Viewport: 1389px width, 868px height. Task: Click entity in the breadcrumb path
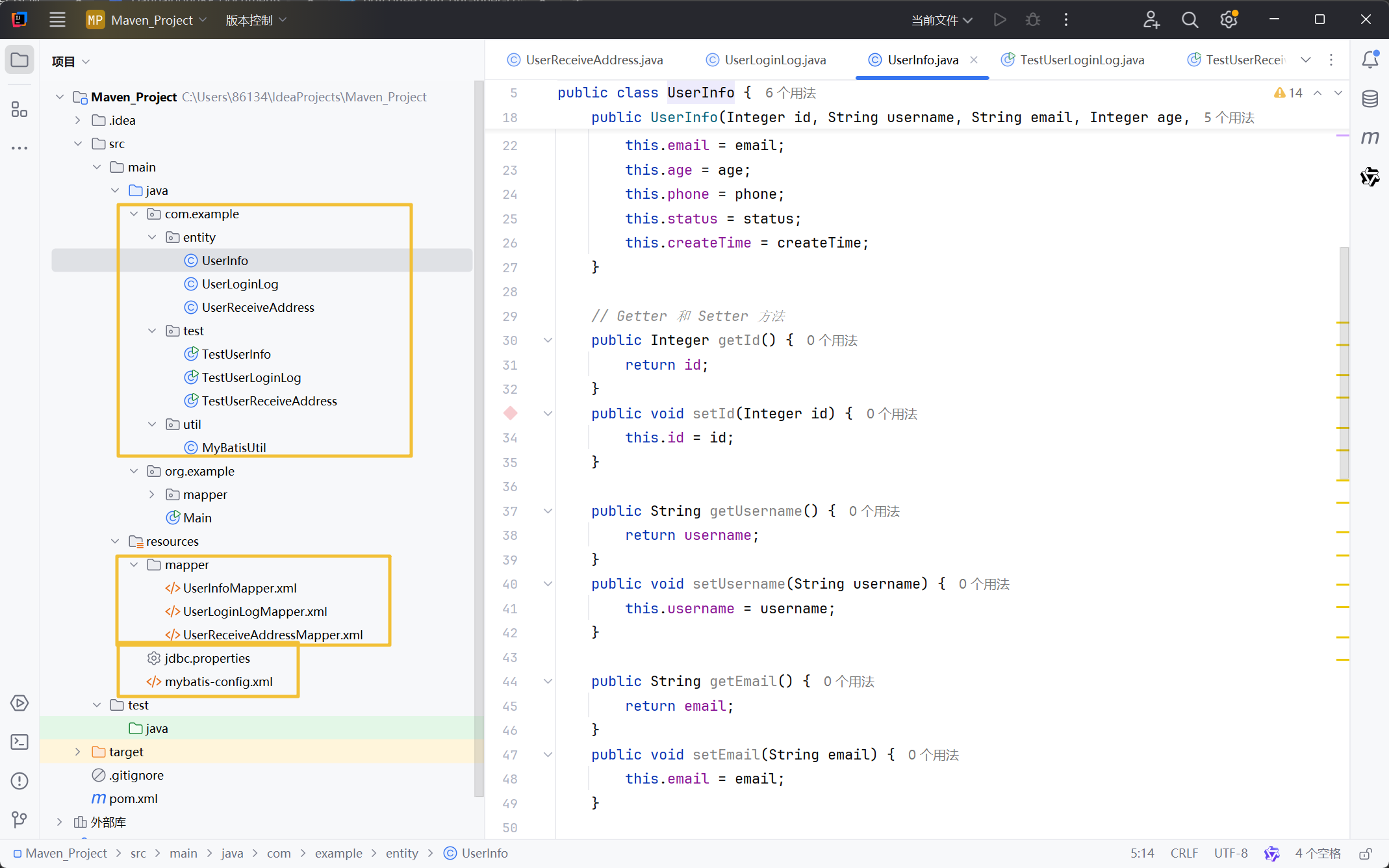tap(401, 853)
